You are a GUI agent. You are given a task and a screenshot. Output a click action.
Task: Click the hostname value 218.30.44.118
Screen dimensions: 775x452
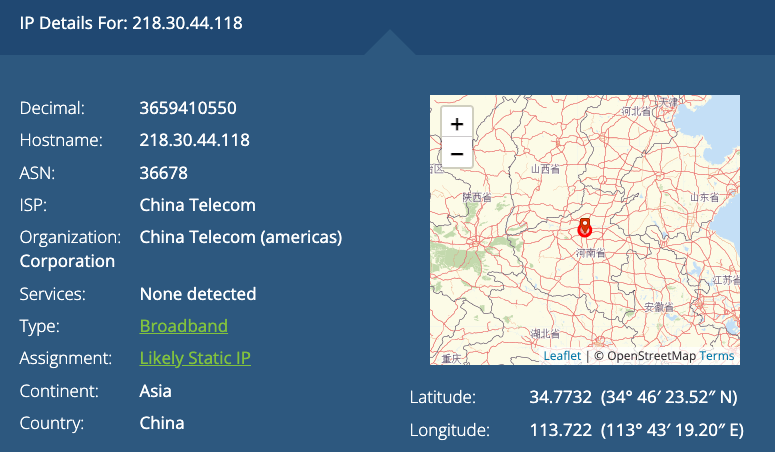(x=195, y=140)
